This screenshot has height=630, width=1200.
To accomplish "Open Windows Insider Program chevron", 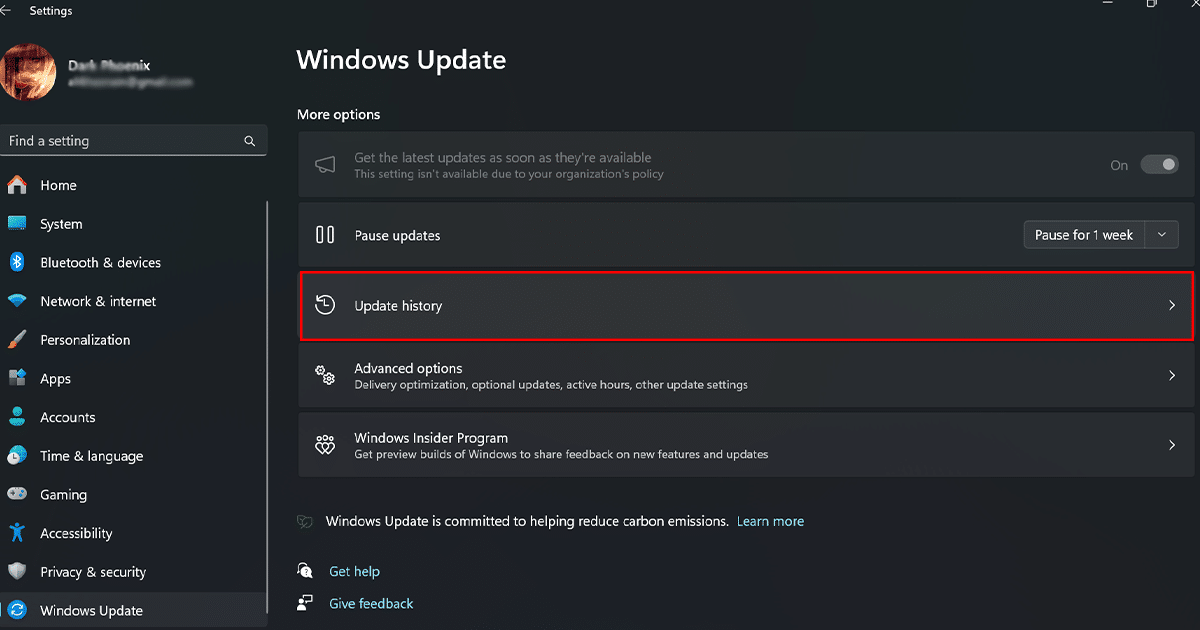I will pos(1172,445).
